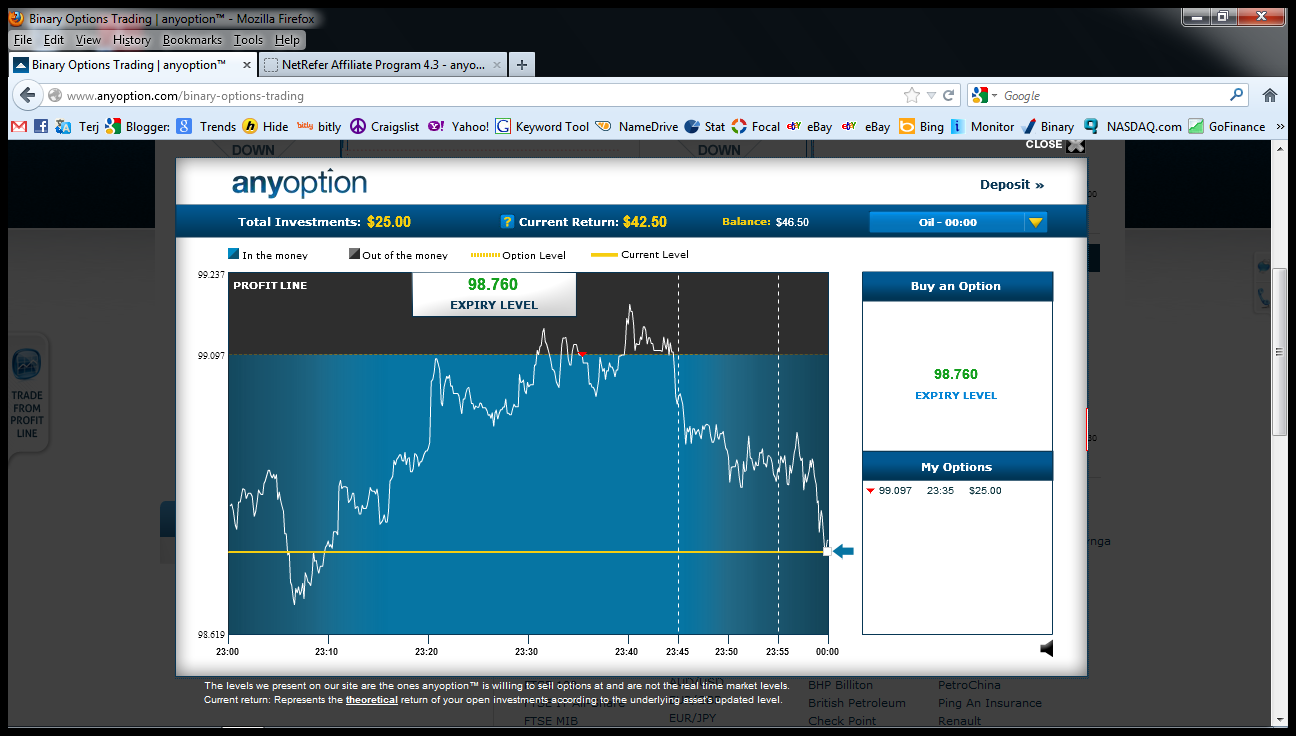
Task: Open the Terj bookmark
Action: click(77, 127)
